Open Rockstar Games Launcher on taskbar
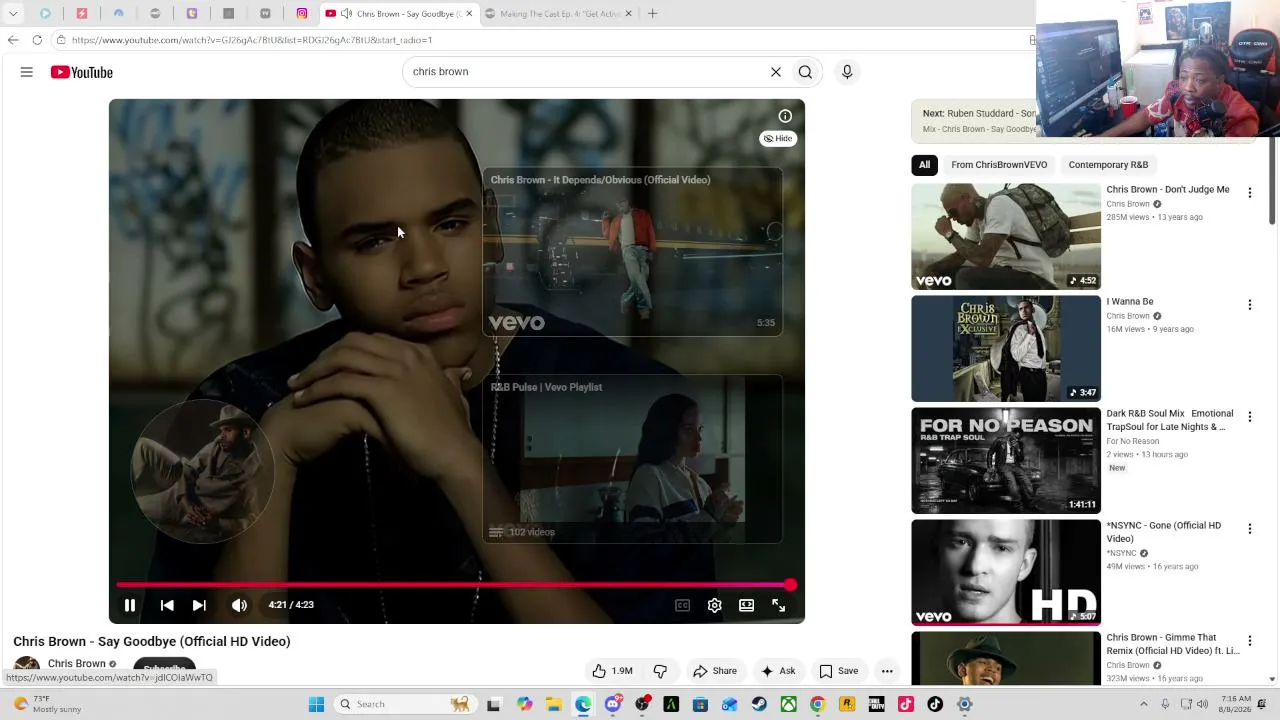The image size is (1280, 720). pos(847,704)
